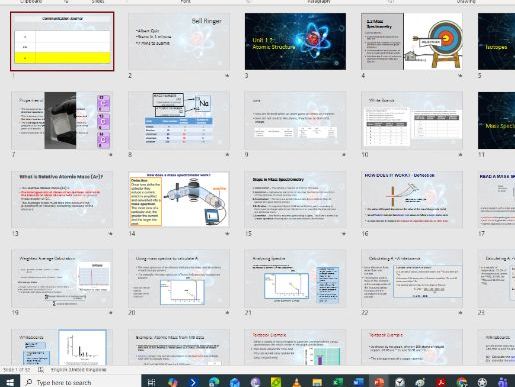Click the transition star under slide 8
515x387 pixels.
click(227, 155)
